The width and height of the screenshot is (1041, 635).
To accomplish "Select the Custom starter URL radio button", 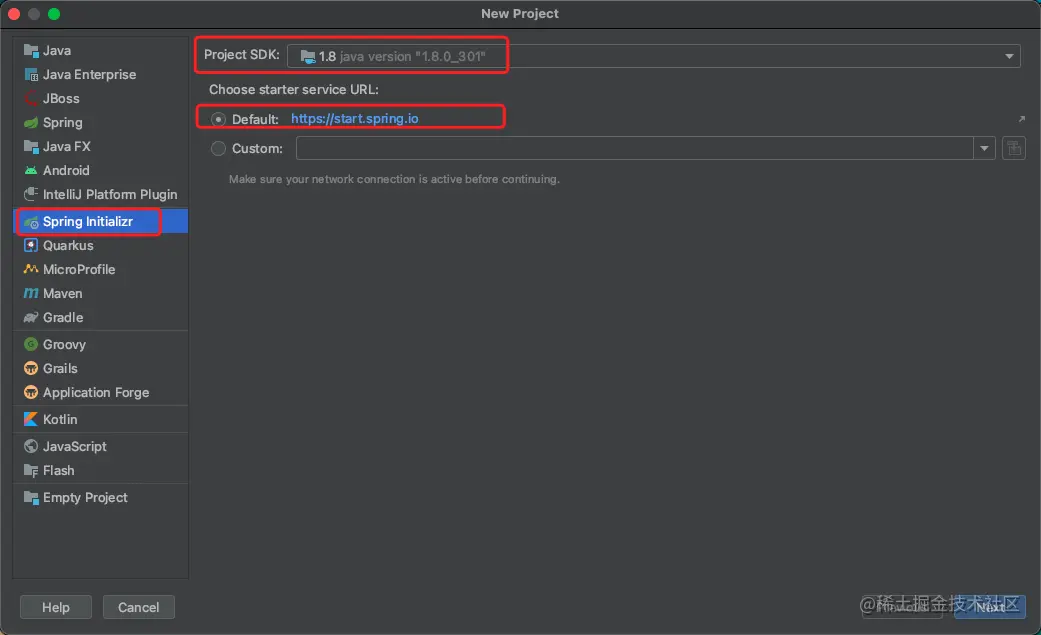I will pos(218,149).
